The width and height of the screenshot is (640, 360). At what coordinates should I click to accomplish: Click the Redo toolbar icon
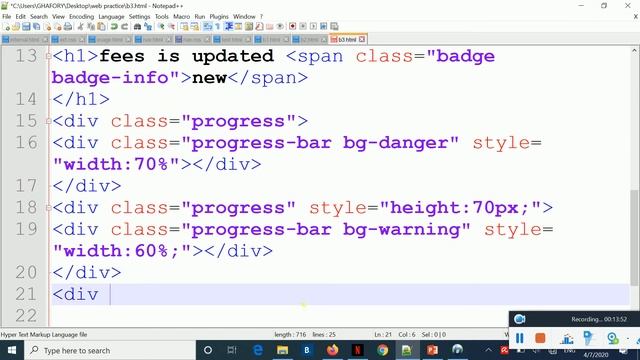click(x=124, y=27)
